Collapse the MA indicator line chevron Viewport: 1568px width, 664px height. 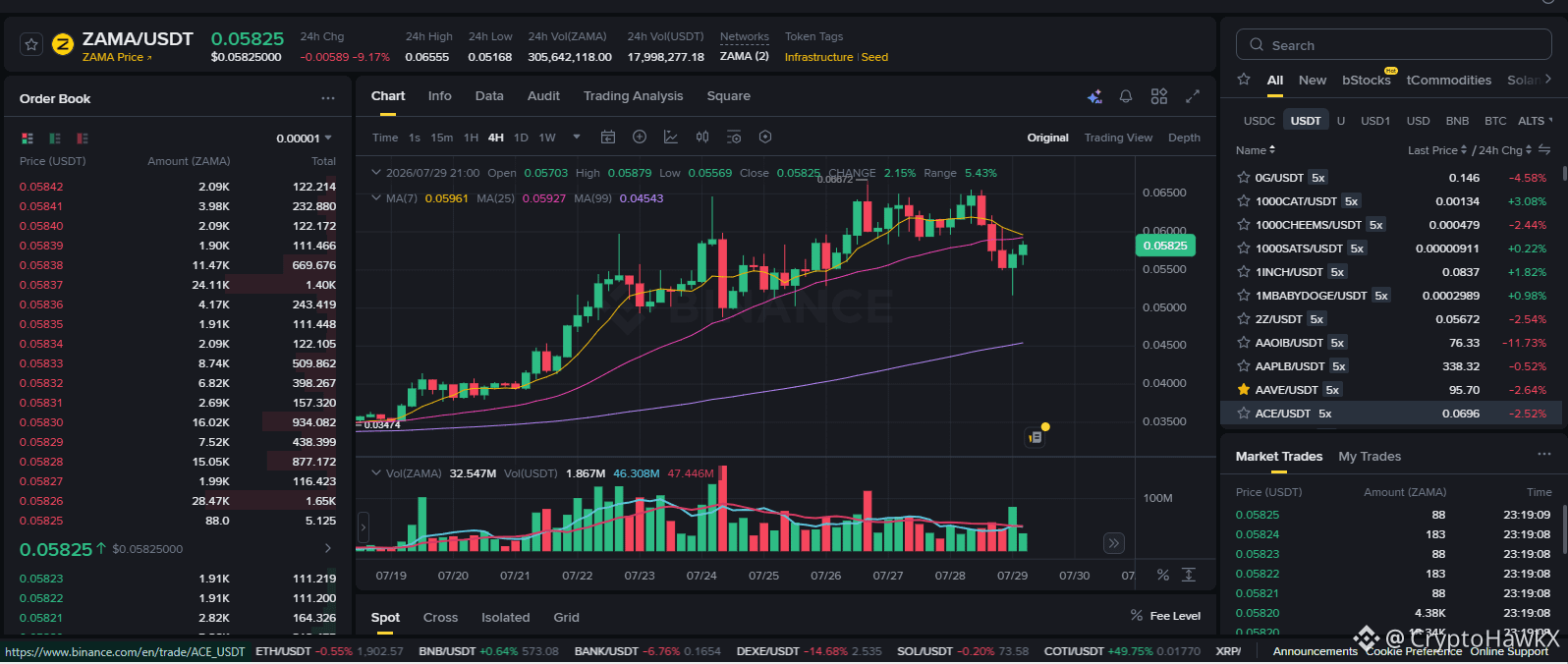pyautogui.click(x=375, y=197)
